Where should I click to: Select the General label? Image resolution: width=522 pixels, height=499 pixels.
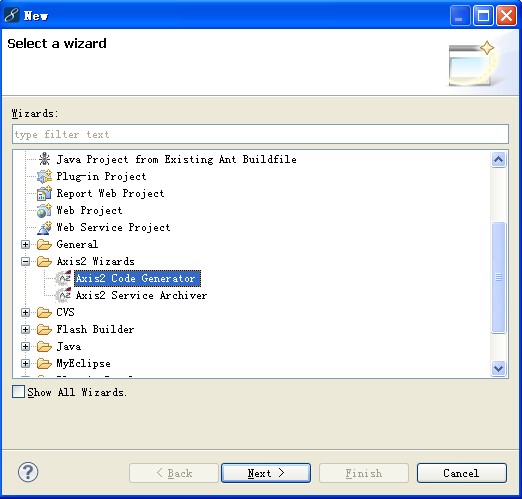[77, 244]
